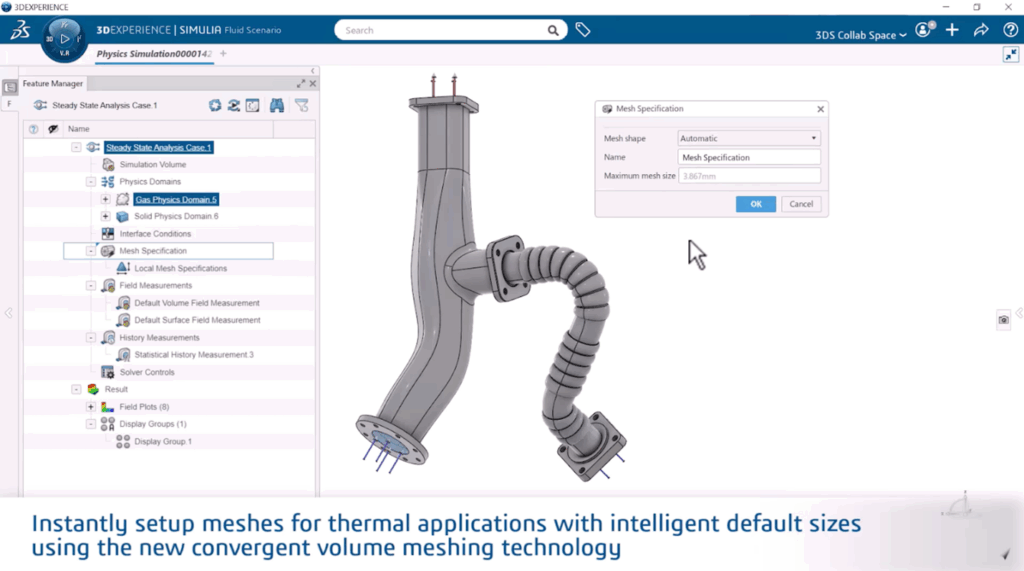Screen dimensions: 1024x571
Task: Expand the Gas Physics Domain.5 node
Action: [106, 199]
